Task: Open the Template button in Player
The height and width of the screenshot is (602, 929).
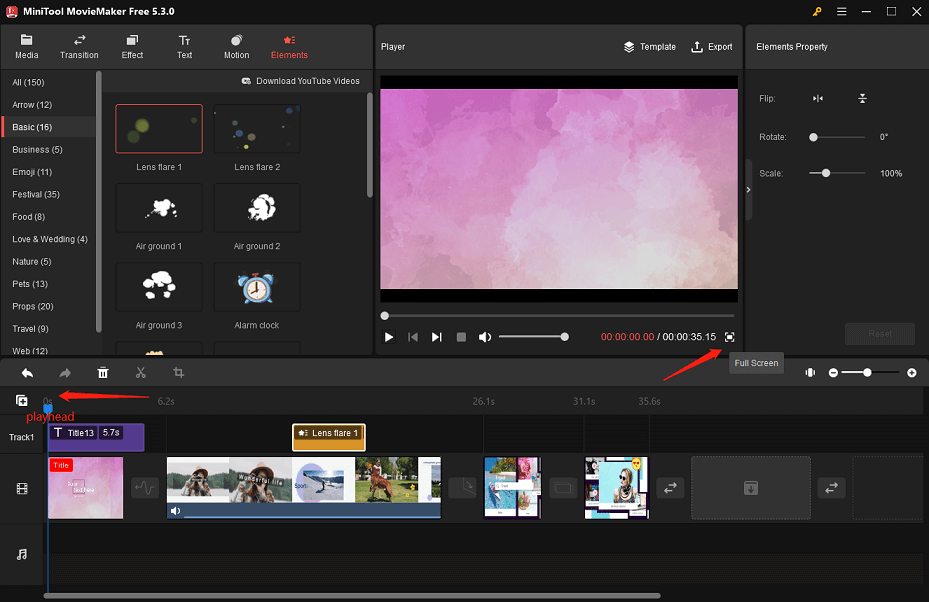Action: 650,47
